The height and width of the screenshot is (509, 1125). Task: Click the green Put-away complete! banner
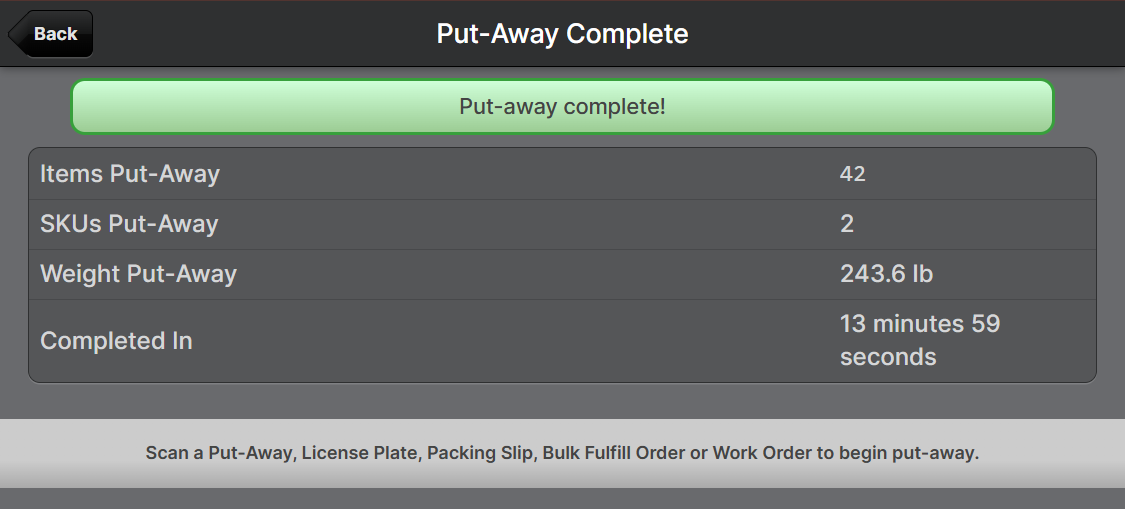click(x=562, y=106)
